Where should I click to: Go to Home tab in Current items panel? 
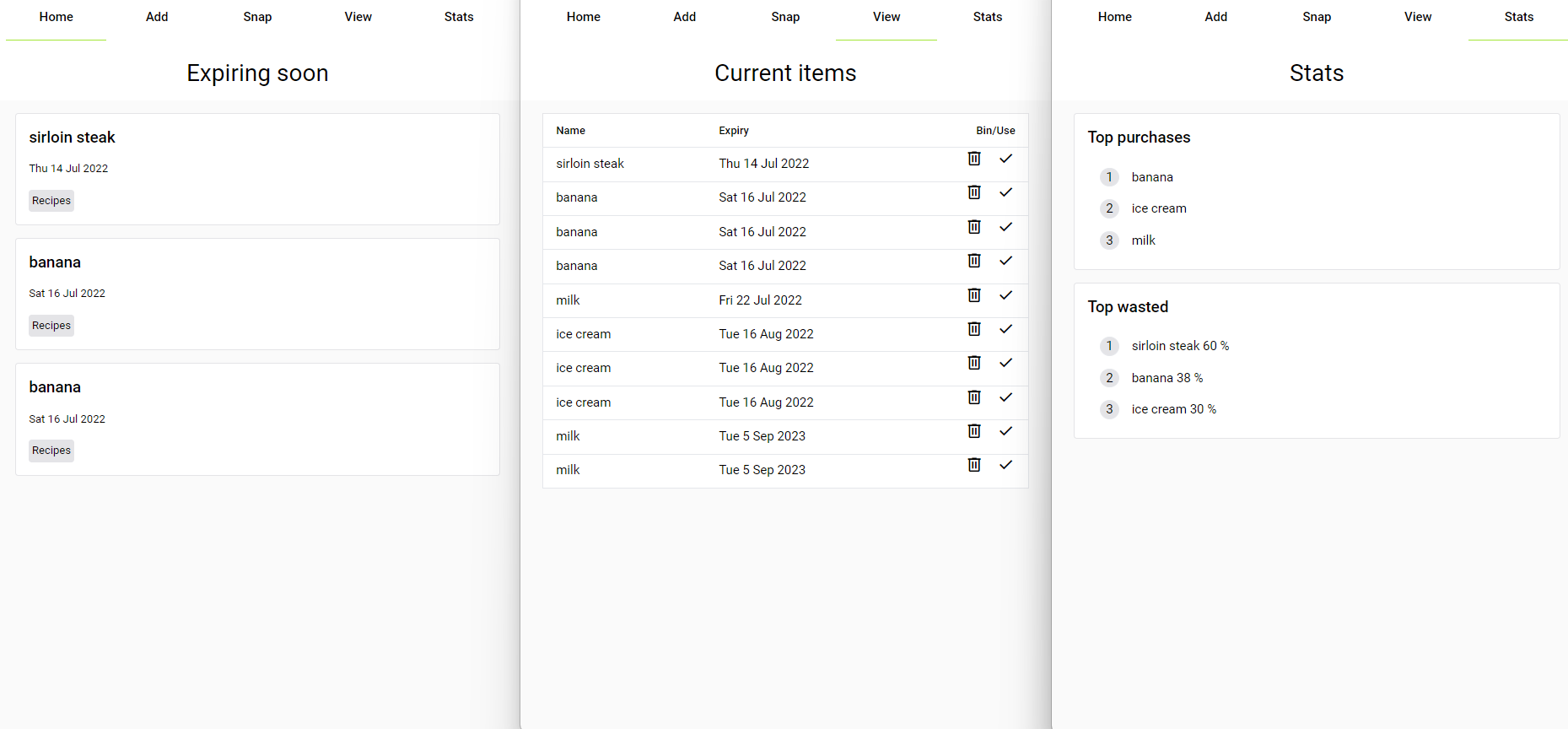click(584, 17)
